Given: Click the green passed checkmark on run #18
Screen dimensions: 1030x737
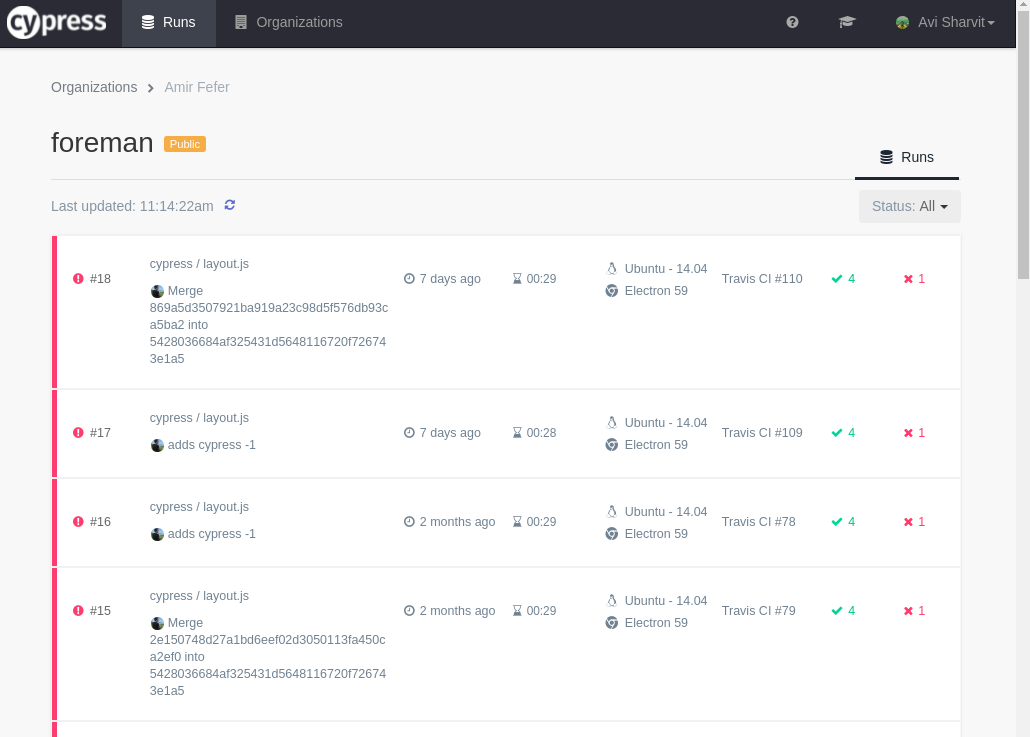Looking at the screenshot, I should (837, 279).
